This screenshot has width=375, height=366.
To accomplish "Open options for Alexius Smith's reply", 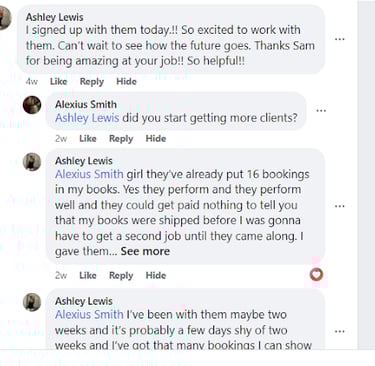I will point(321,110).
